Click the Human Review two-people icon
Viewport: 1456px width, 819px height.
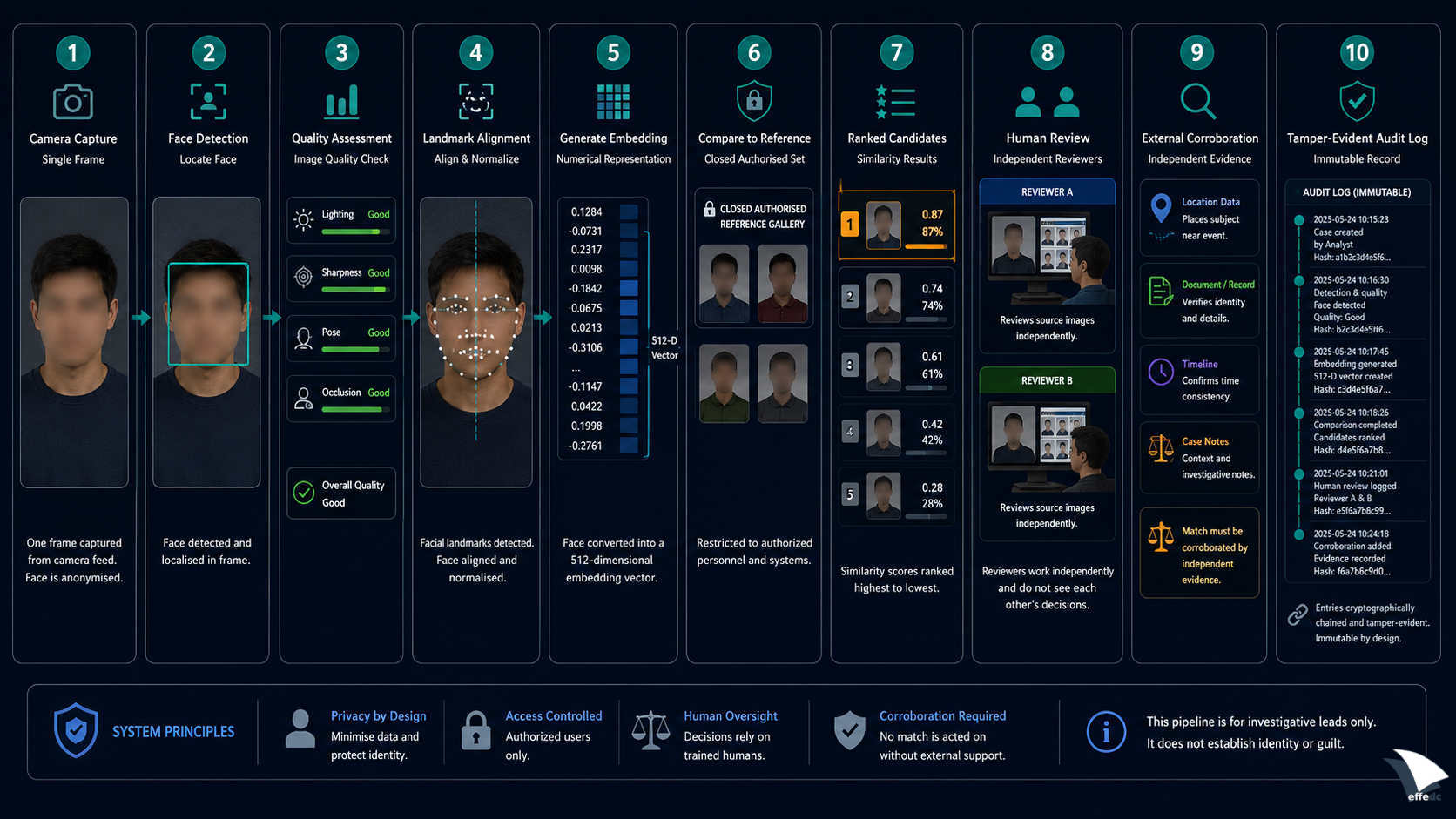click(x=1048, y=102)
